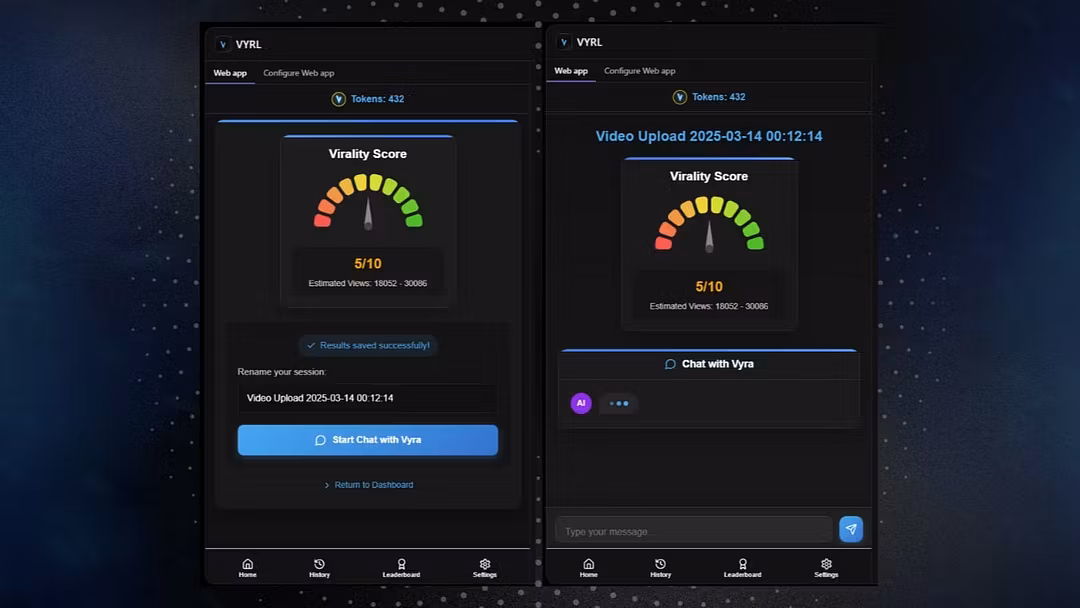Click the Rename your session label

pyautogui.click(x=282, y=372)
